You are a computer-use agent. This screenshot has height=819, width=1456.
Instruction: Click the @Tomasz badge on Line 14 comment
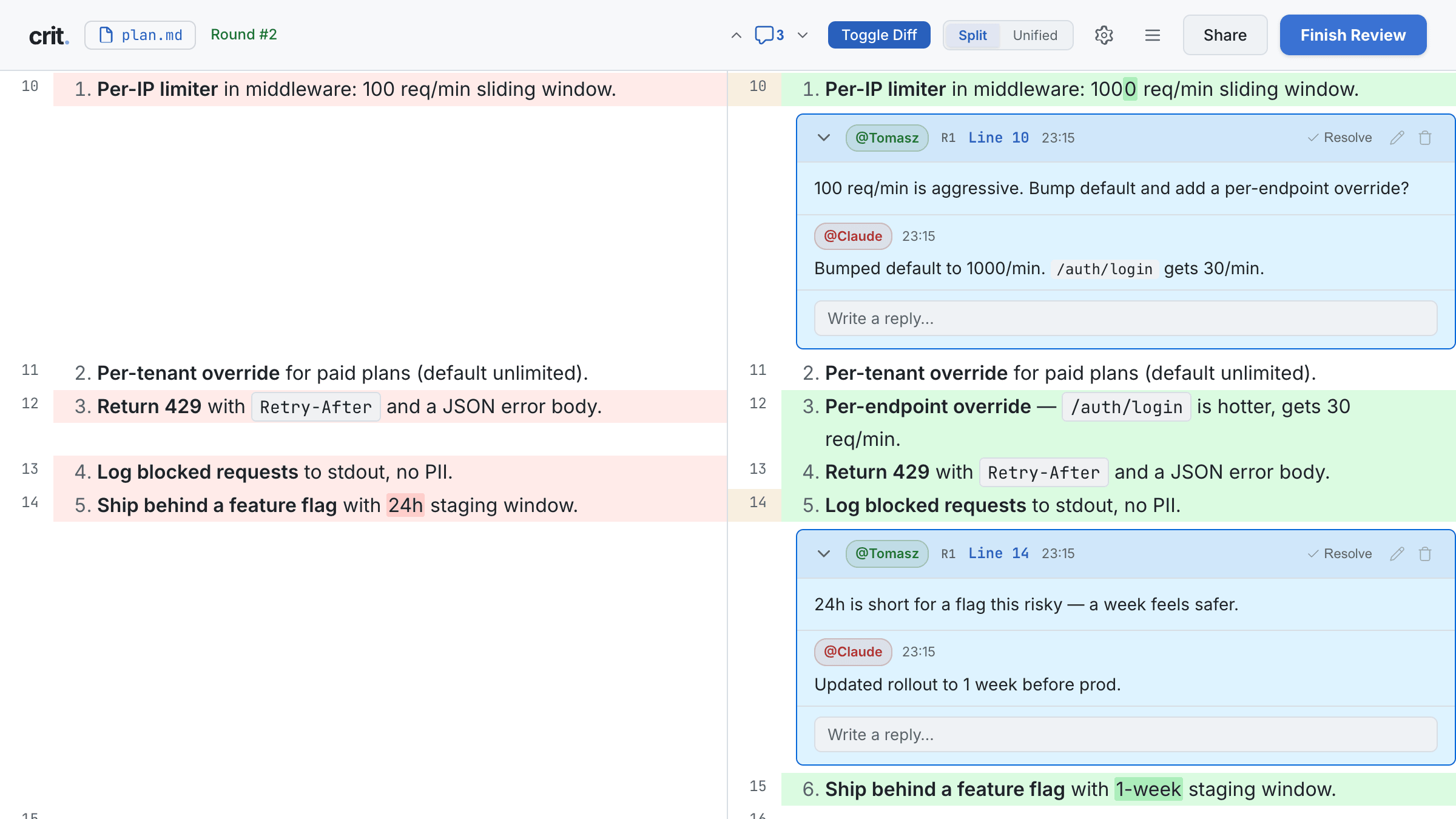[887, 553]
